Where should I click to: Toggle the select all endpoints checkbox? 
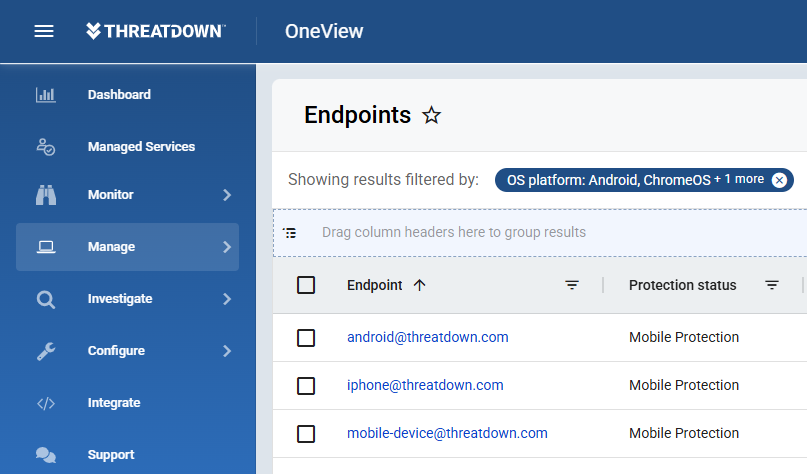(306, 285)
